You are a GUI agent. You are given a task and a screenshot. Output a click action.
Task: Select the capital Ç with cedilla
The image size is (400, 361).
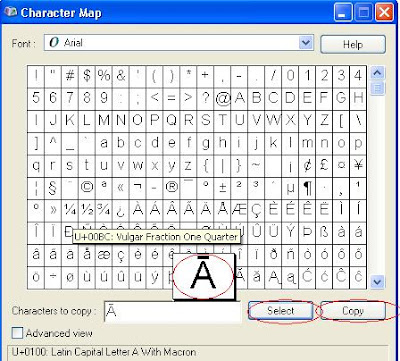click(x=256, y=211)
